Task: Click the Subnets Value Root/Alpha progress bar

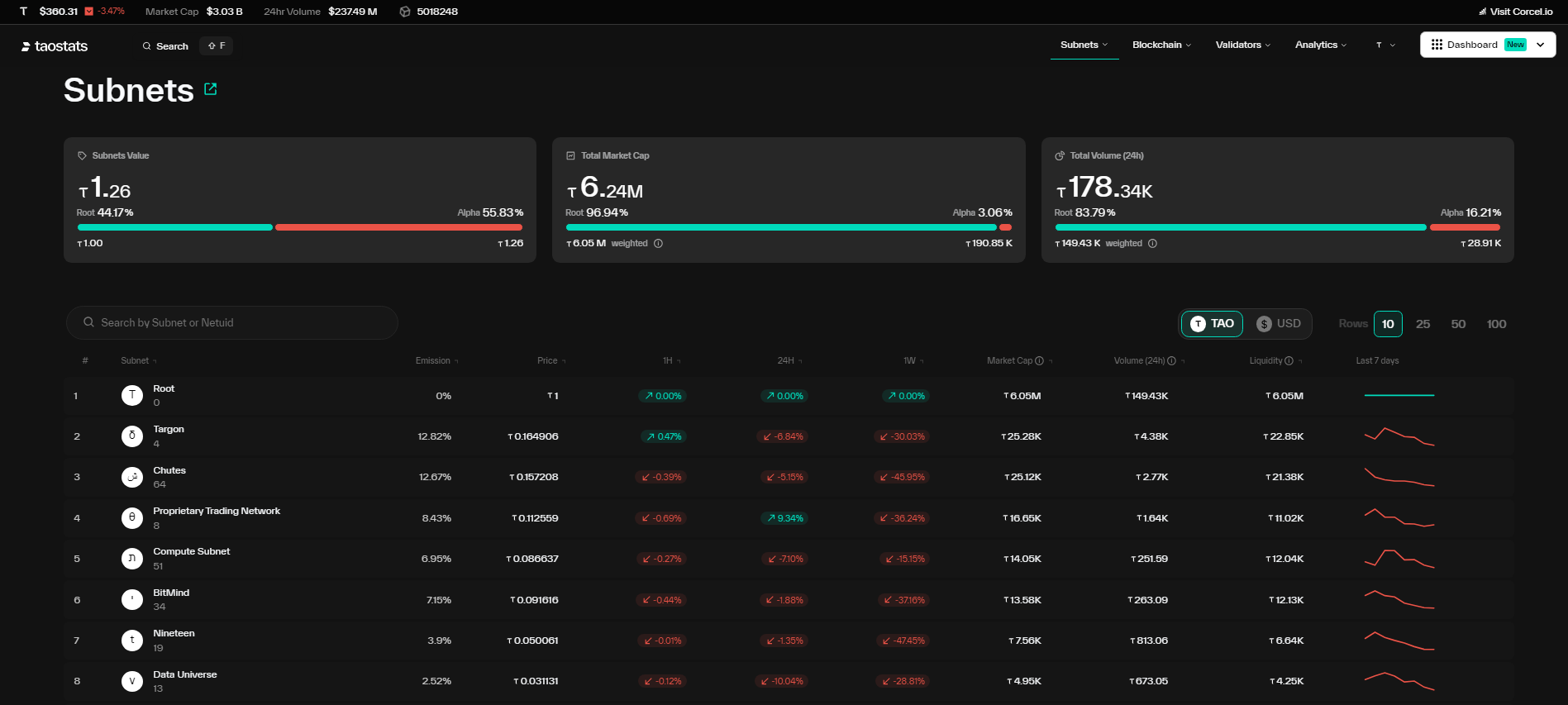Action: pyautogui.click(x=299, y=227)
